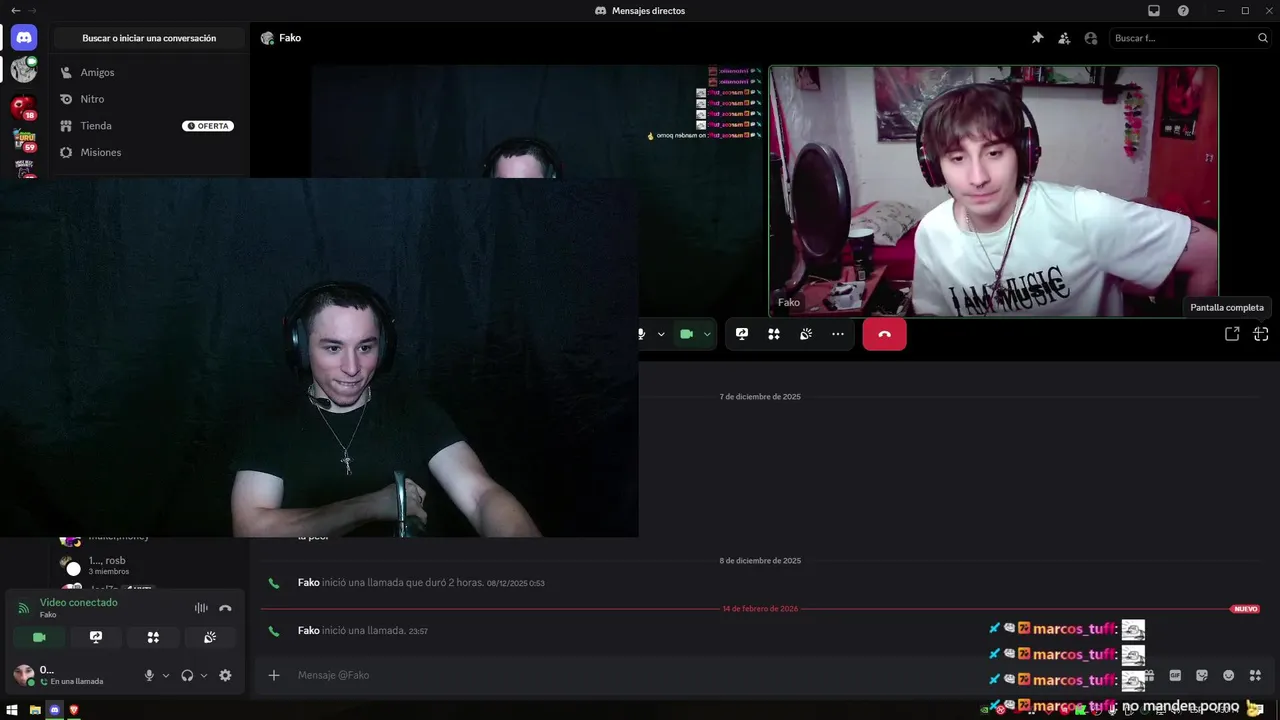Expand camera options arrow in call controls
This screenshot has height=720, width=1280.
(x=707, y=334)
